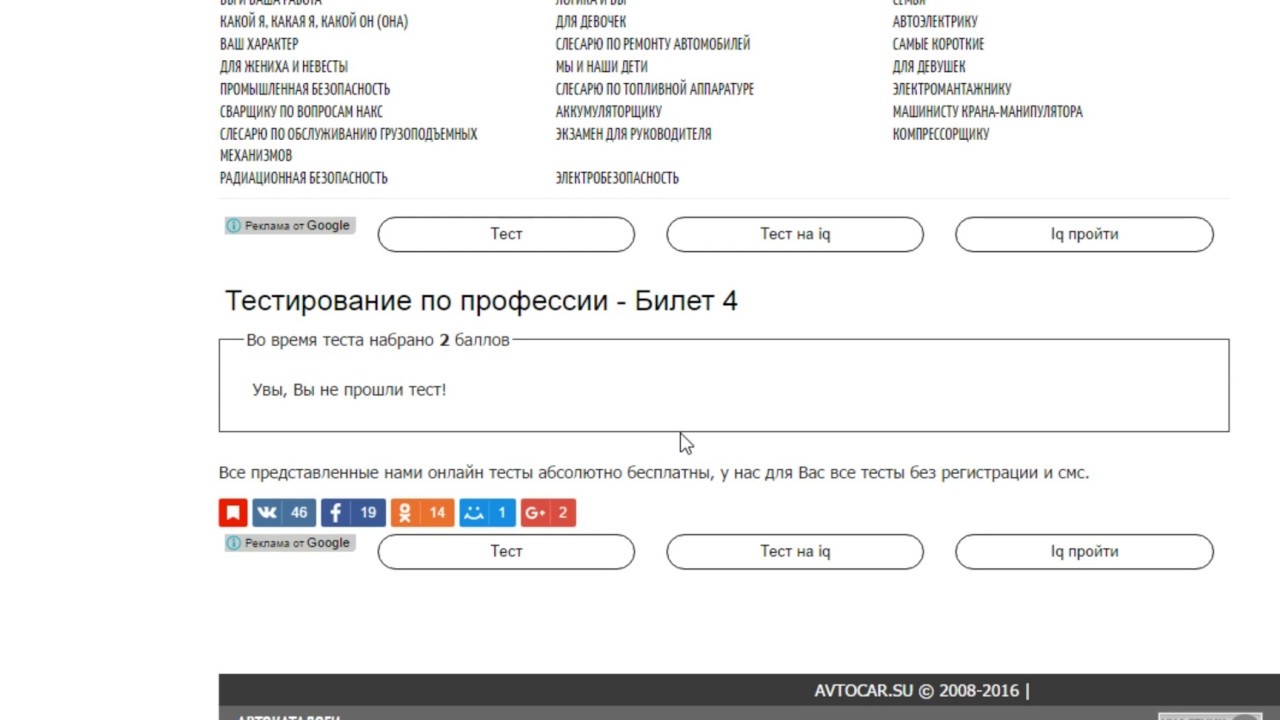The height and width of the screenshot is (720, 1280).
Task: Open 'Автоэлектрику' test link
Action: tap(935, 22)
